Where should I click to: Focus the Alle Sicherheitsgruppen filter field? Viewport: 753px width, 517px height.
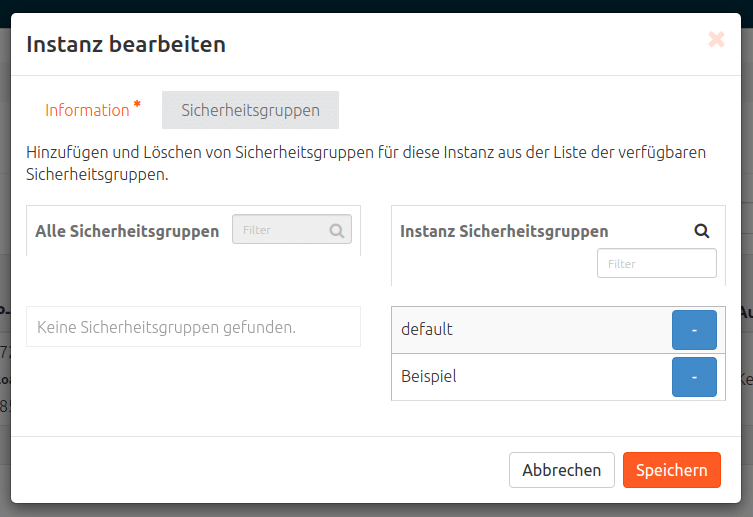[282, 230]
